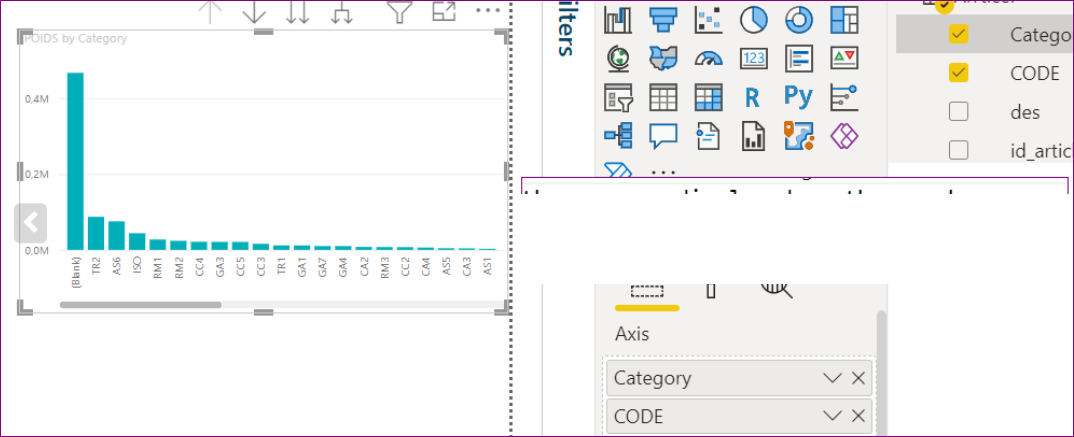Select the treemap visualization
Viewport: 1074px width, 437px height.
coord(844,20)
